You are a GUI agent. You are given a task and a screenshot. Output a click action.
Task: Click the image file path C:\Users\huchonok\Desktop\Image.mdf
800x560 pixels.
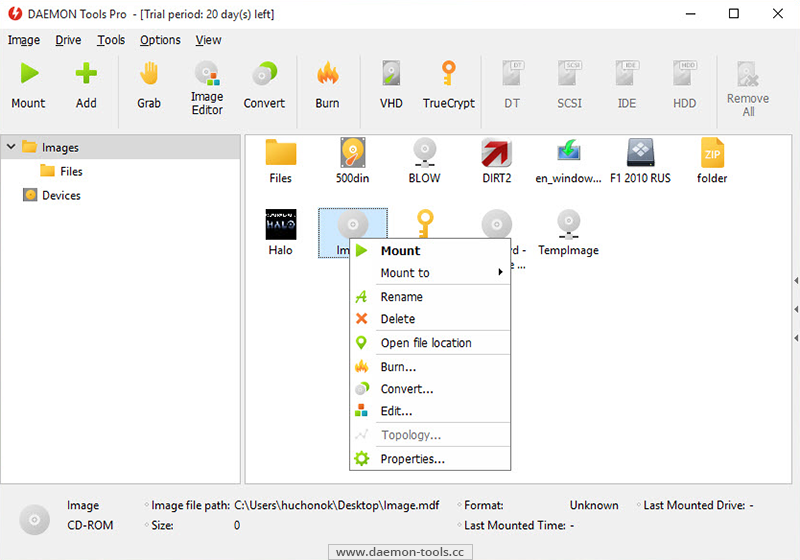point(337,505)
